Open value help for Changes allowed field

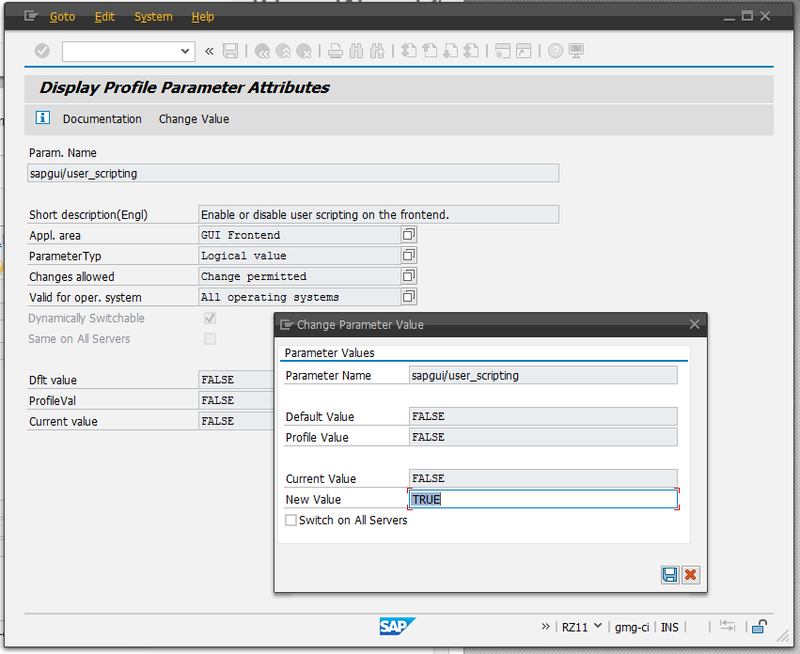point(409,276)
